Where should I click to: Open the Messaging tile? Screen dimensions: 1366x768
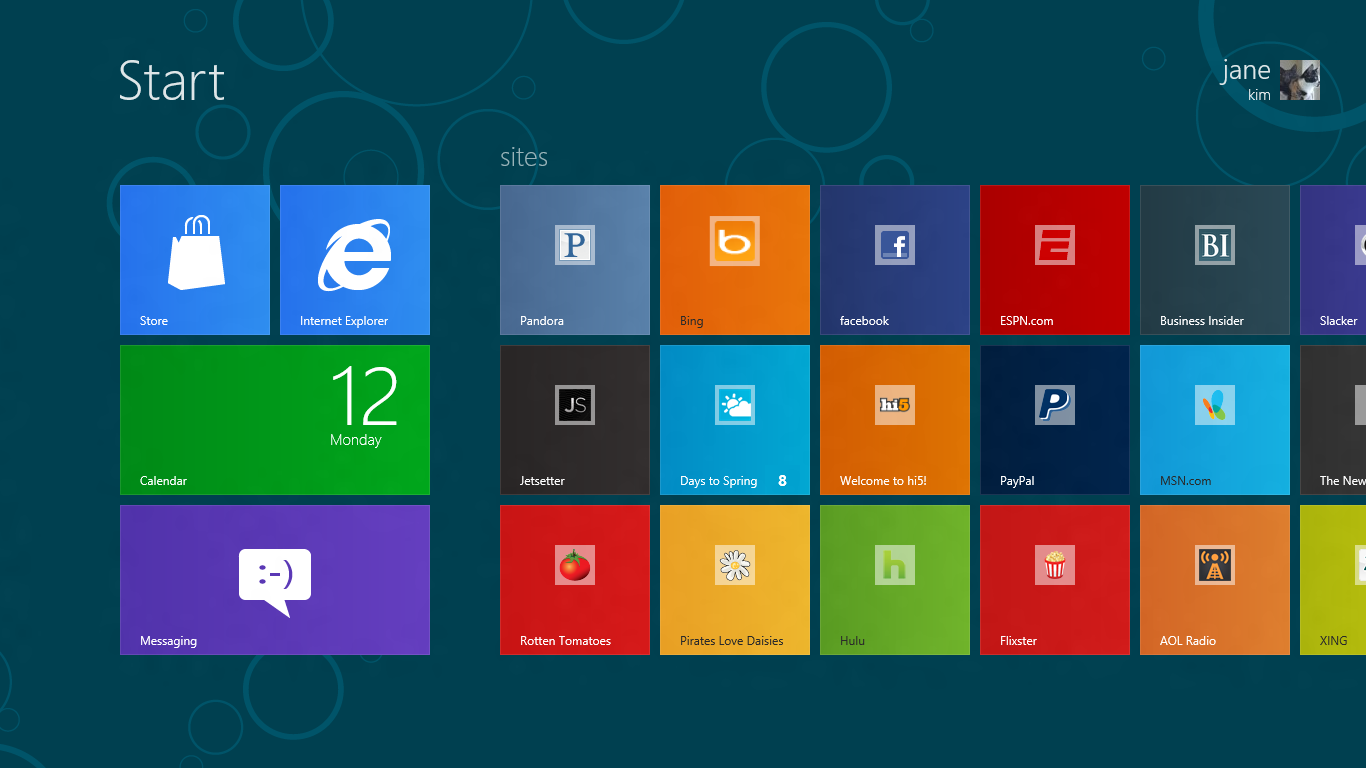[275, 580]
